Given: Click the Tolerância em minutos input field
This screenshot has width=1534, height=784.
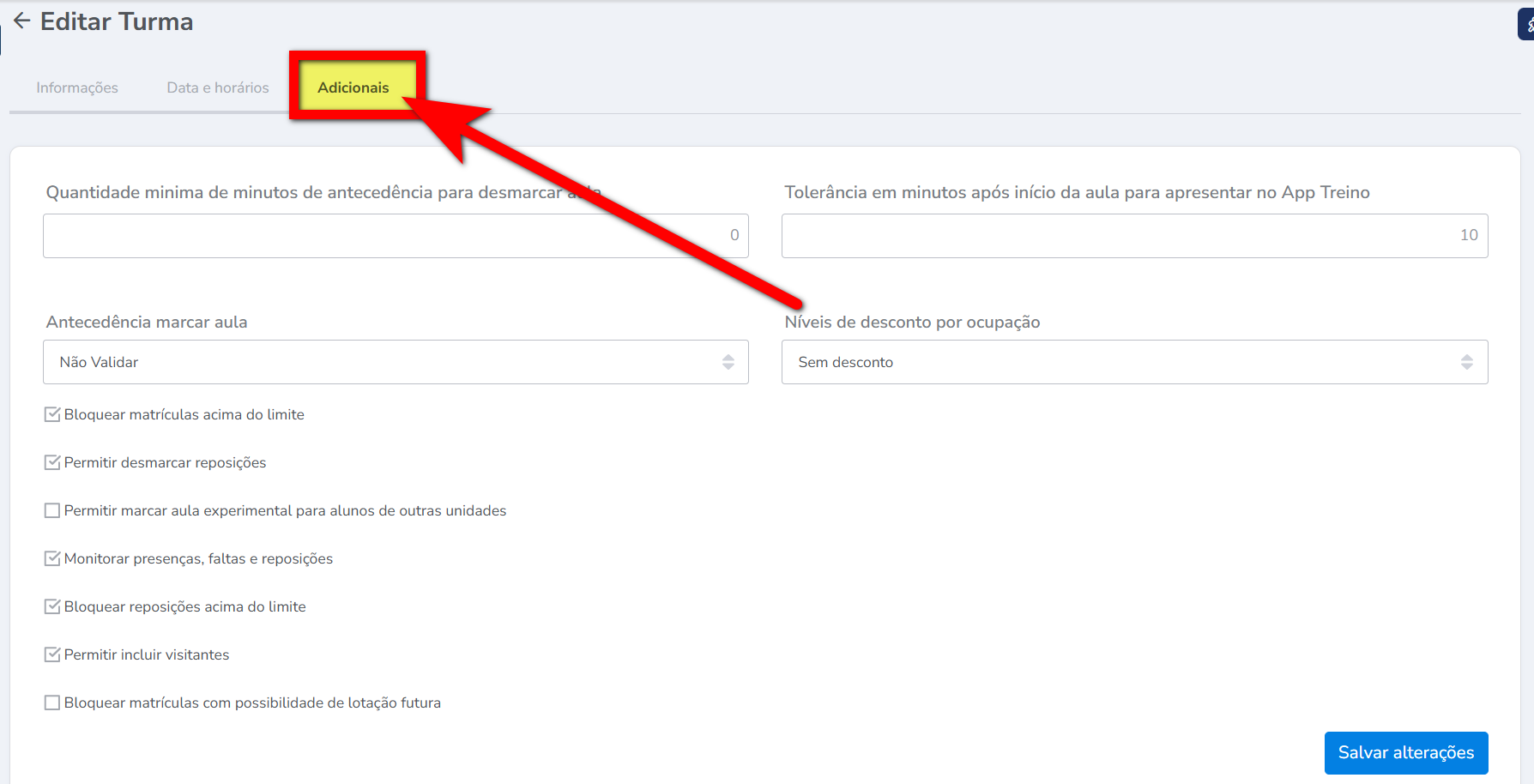Looking at the screenshot, I should [x=1133, y=236].
